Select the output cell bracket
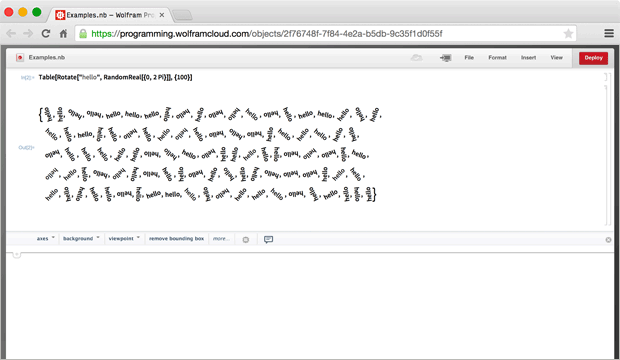 pyautogui.click(x=606, y=155)
